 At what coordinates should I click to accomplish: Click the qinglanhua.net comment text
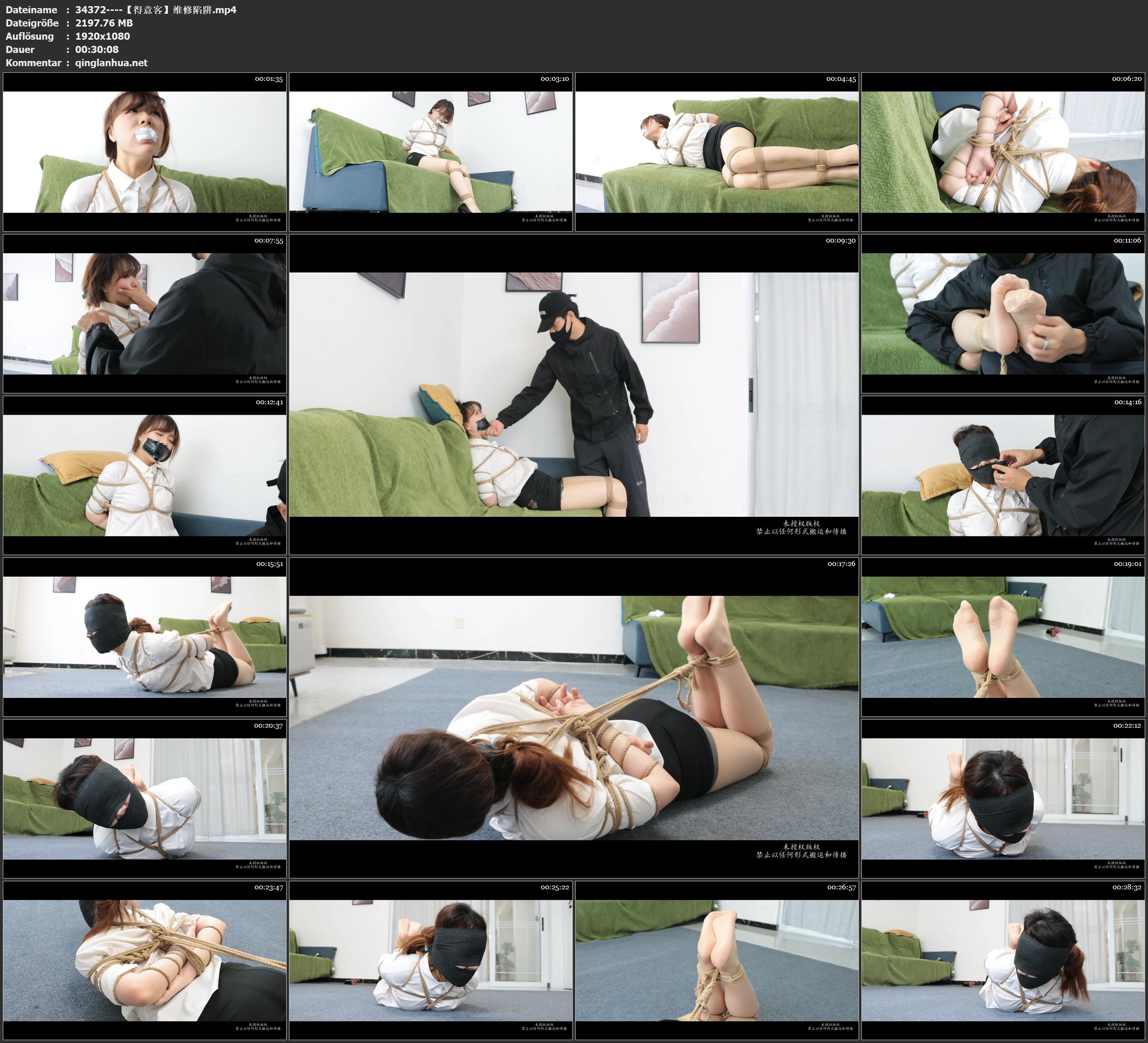coord(111,62)
